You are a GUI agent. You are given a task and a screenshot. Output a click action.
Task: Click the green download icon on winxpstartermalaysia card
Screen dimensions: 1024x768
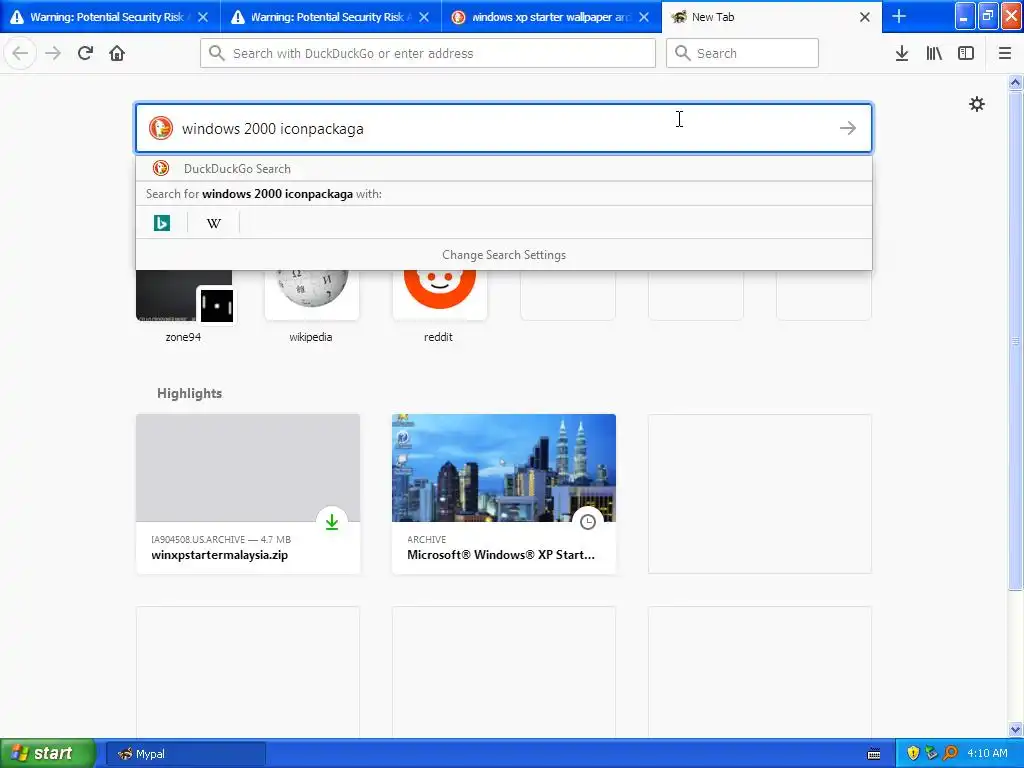pos(332,522)
